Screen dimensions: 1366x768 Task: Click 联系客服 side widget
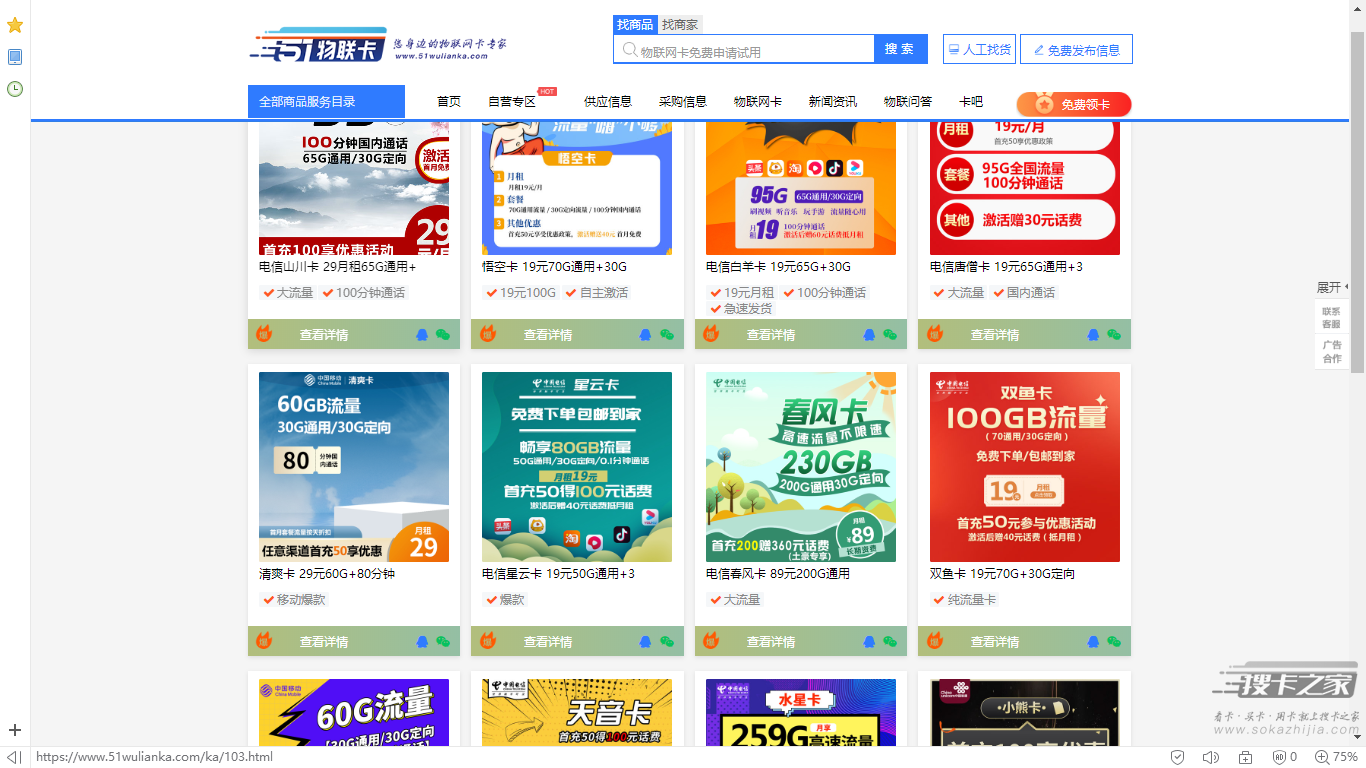click(x=1331, y=317)
